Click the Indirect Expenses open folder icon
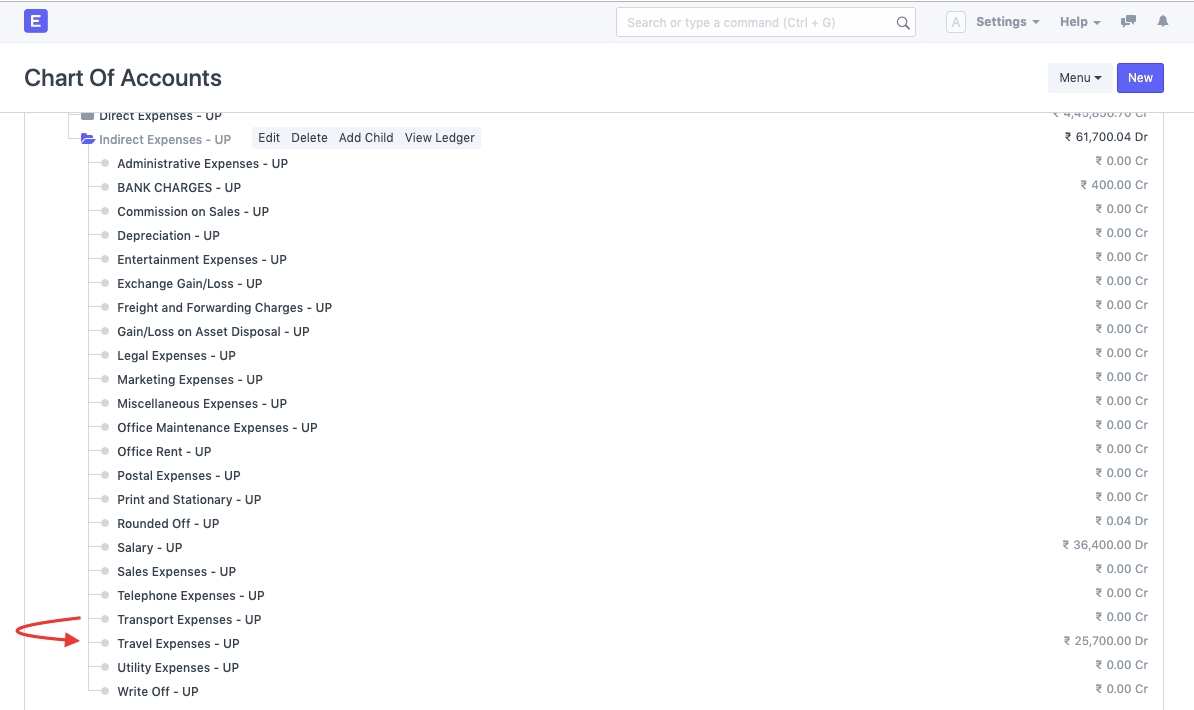1194x710 pixels. point(87,139)
